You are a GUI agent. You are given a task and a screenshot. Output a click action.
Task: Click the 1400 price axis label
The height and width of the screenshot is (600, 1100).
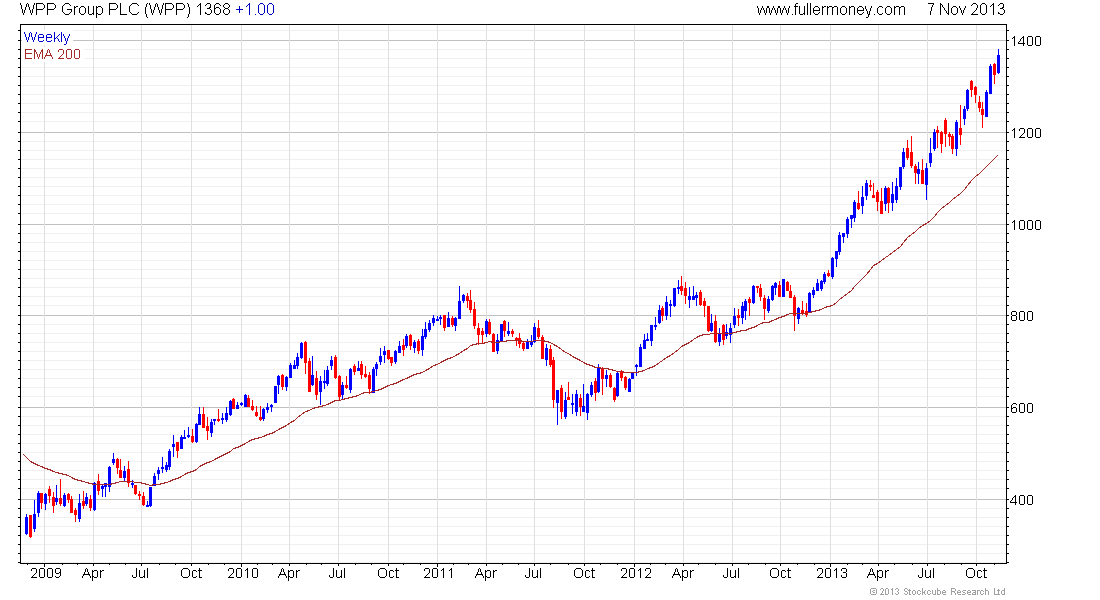1026,41
